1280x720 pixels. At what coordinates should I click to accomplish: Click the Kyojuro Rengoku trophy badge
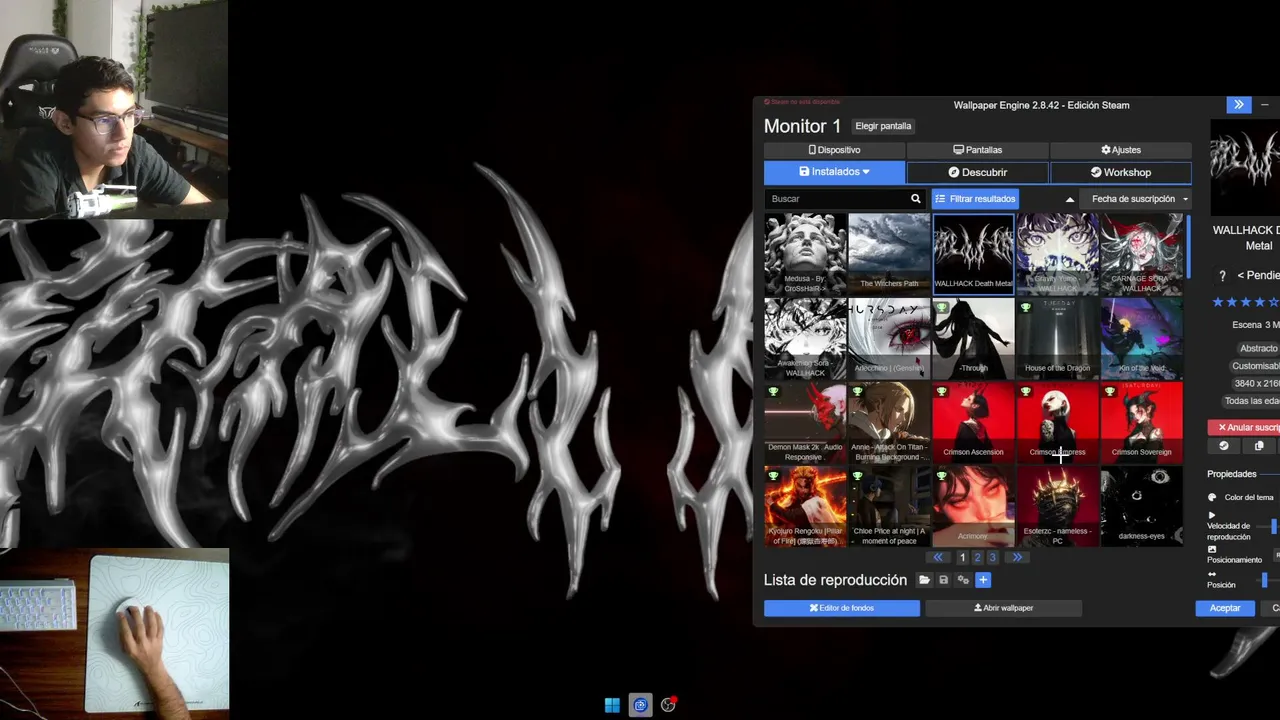coord(773,476)
